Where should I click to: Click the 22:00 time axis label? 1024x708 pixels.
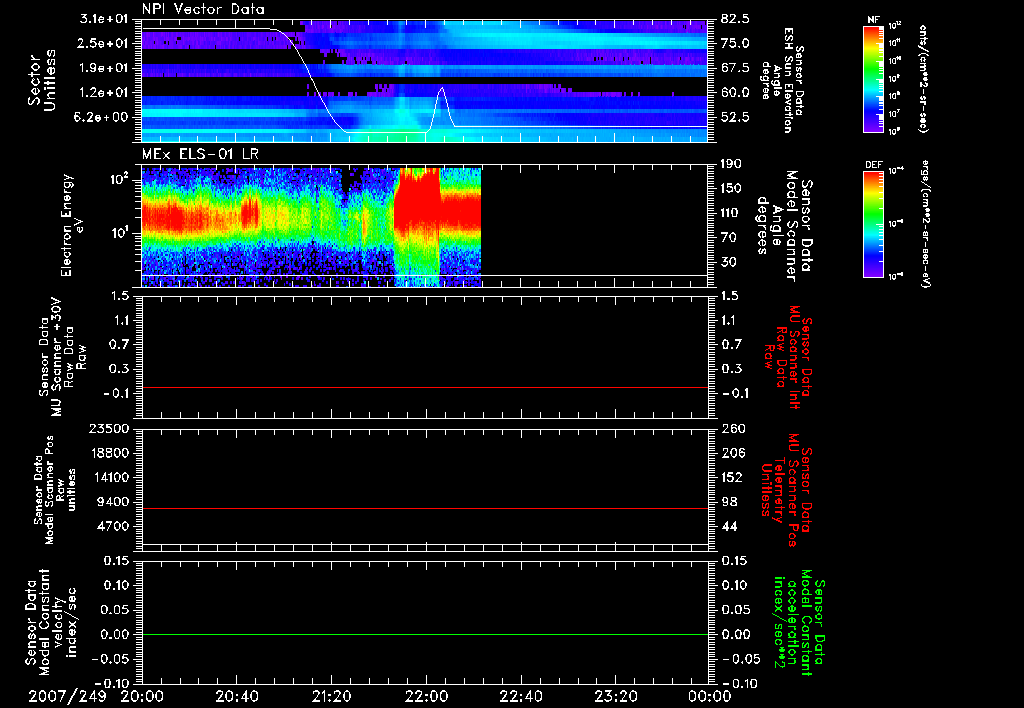[426, 696]
